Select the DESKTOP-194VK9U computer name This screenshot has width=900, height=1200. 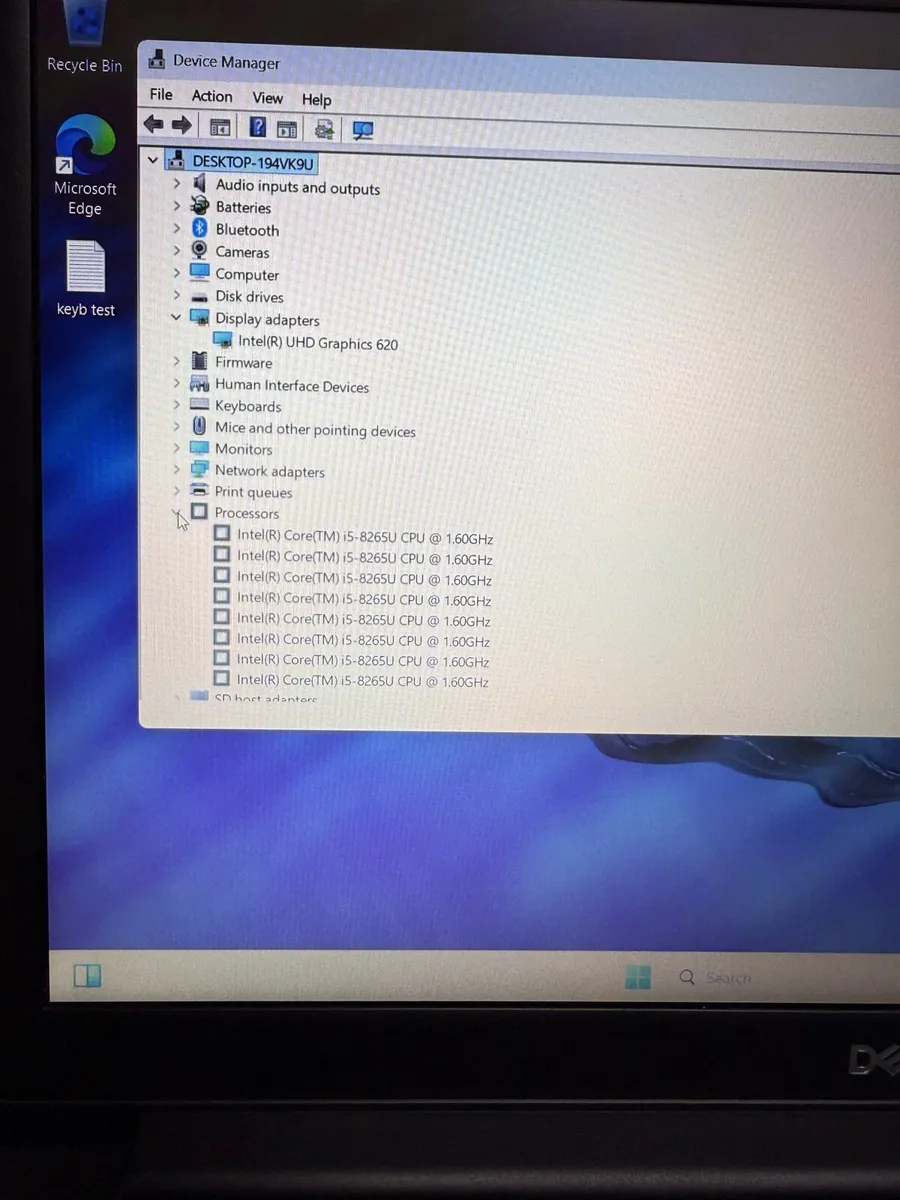pyautogui.click(x=254, y=161)
